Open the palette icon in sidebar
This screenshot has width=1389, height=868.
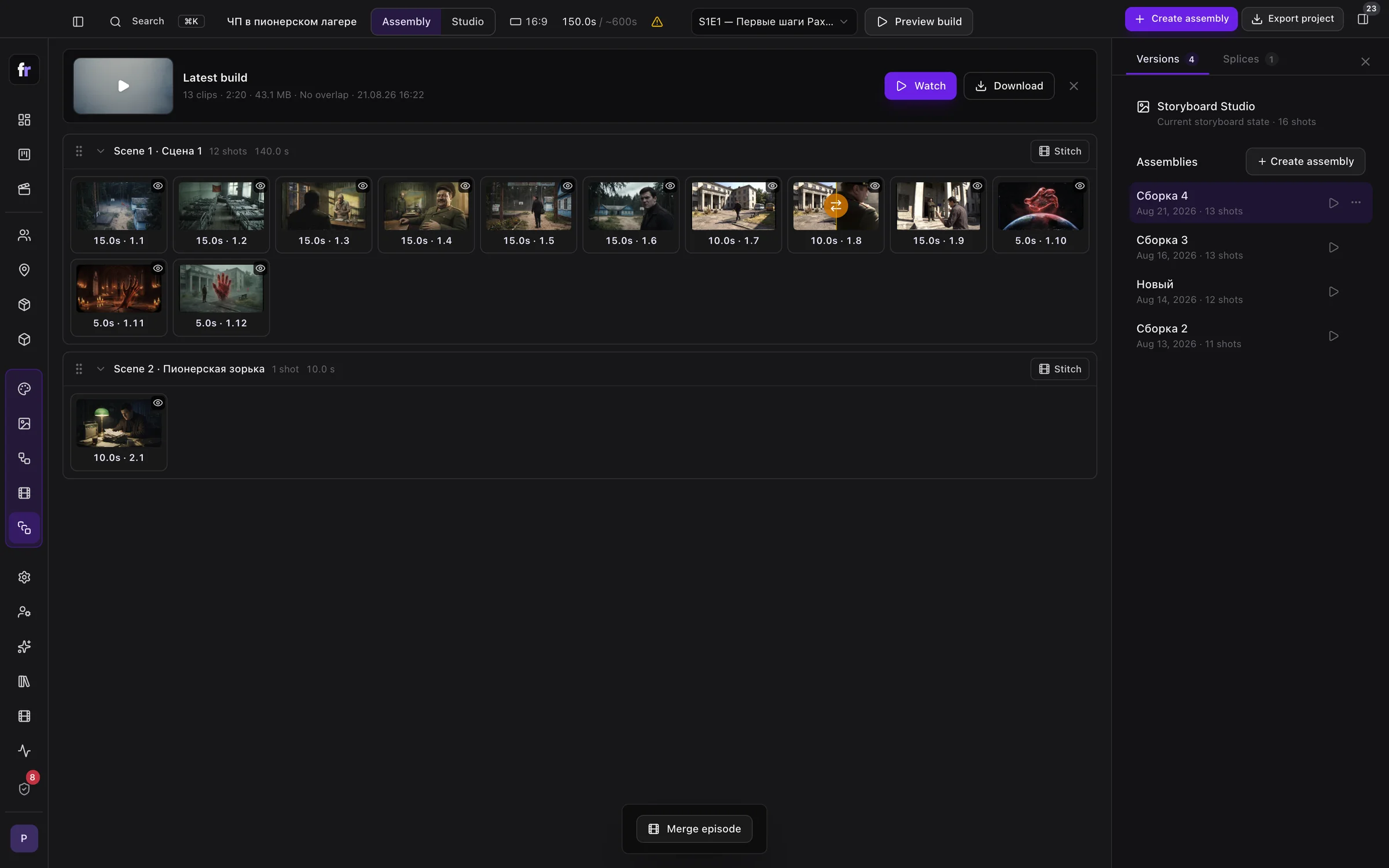click(24, 389)
